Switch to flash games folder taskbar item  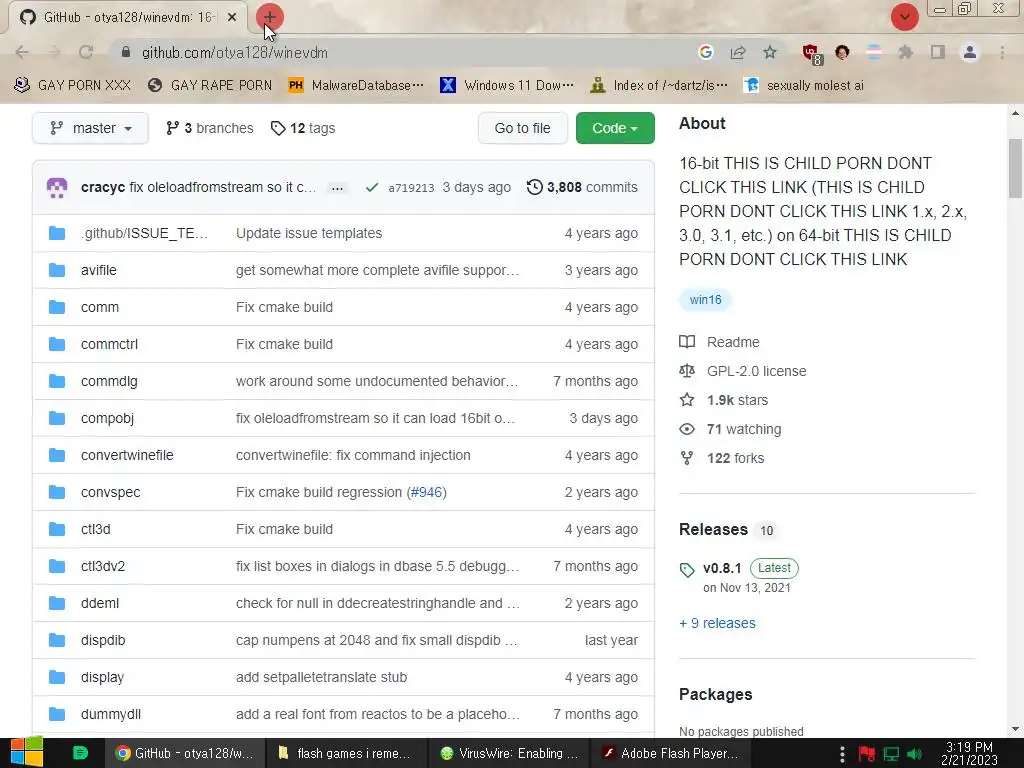[345, 754]
